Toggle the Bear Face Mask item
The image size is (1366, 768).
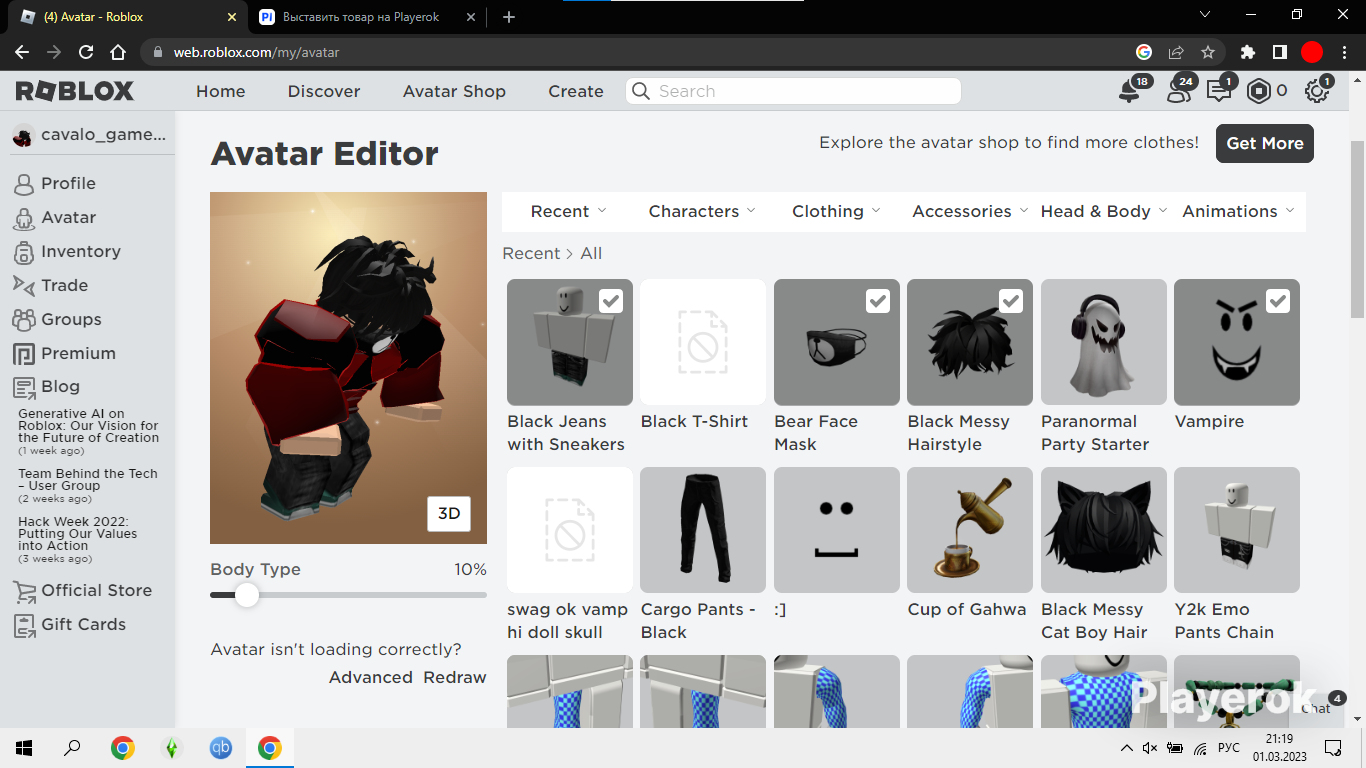point(837,342)
